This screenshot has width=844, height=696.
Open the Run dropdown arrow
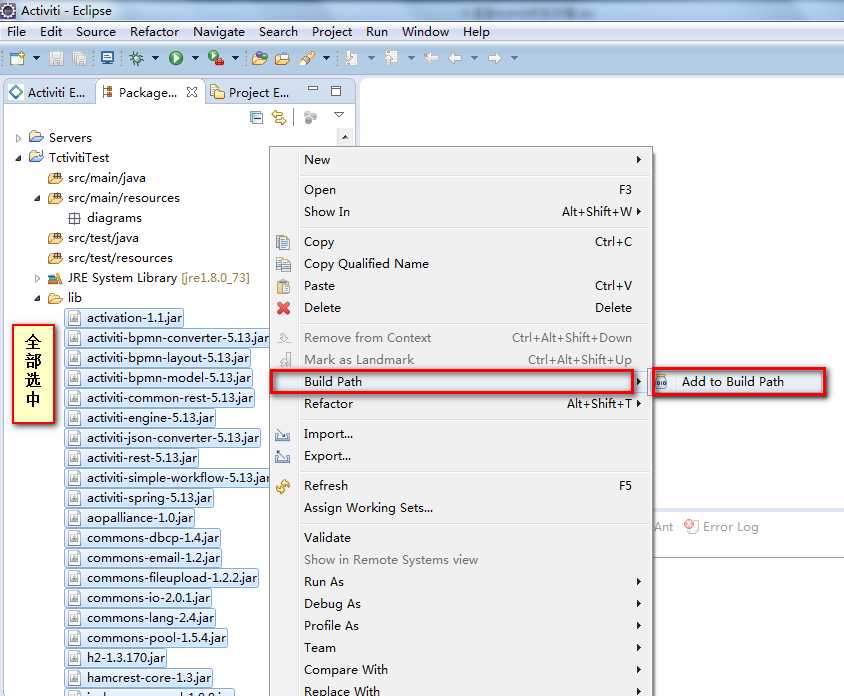(x=195, y=58)
